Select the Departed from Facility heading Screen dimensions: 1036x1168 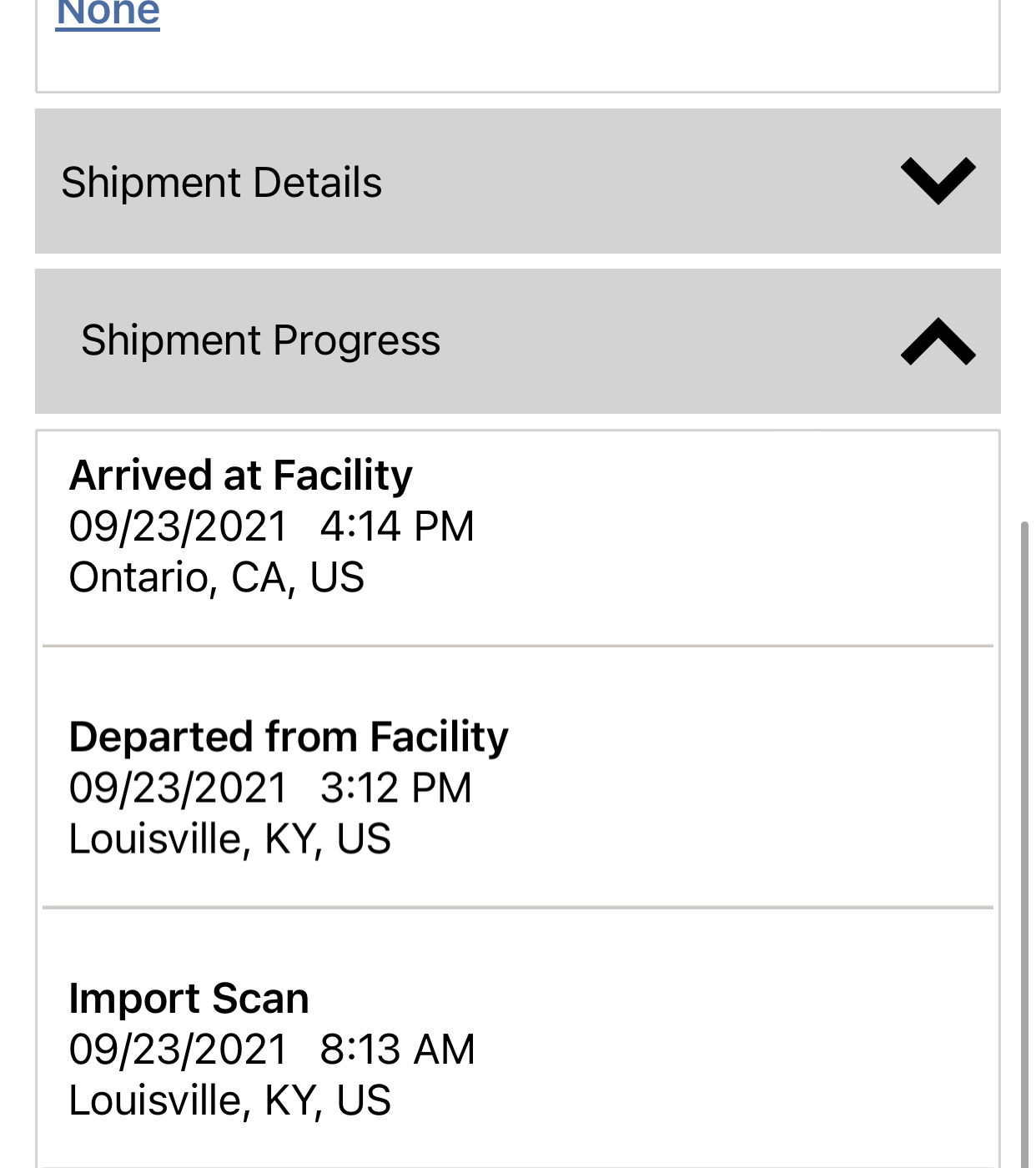289,737
